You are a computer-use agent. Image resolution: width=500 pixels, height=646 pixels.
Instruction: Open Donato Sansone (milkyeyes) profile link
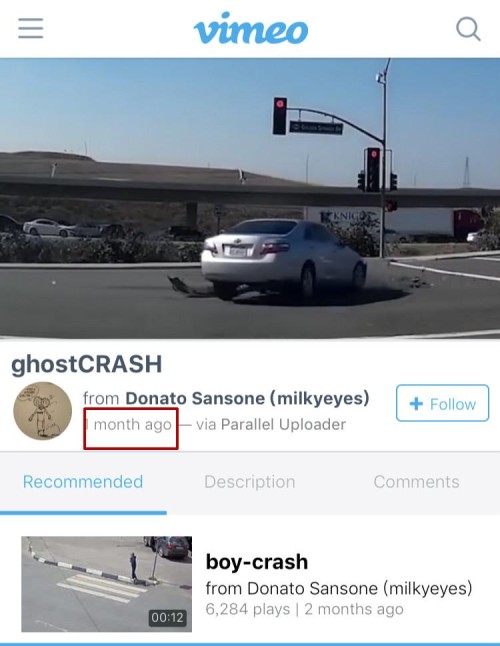(247, 398)
